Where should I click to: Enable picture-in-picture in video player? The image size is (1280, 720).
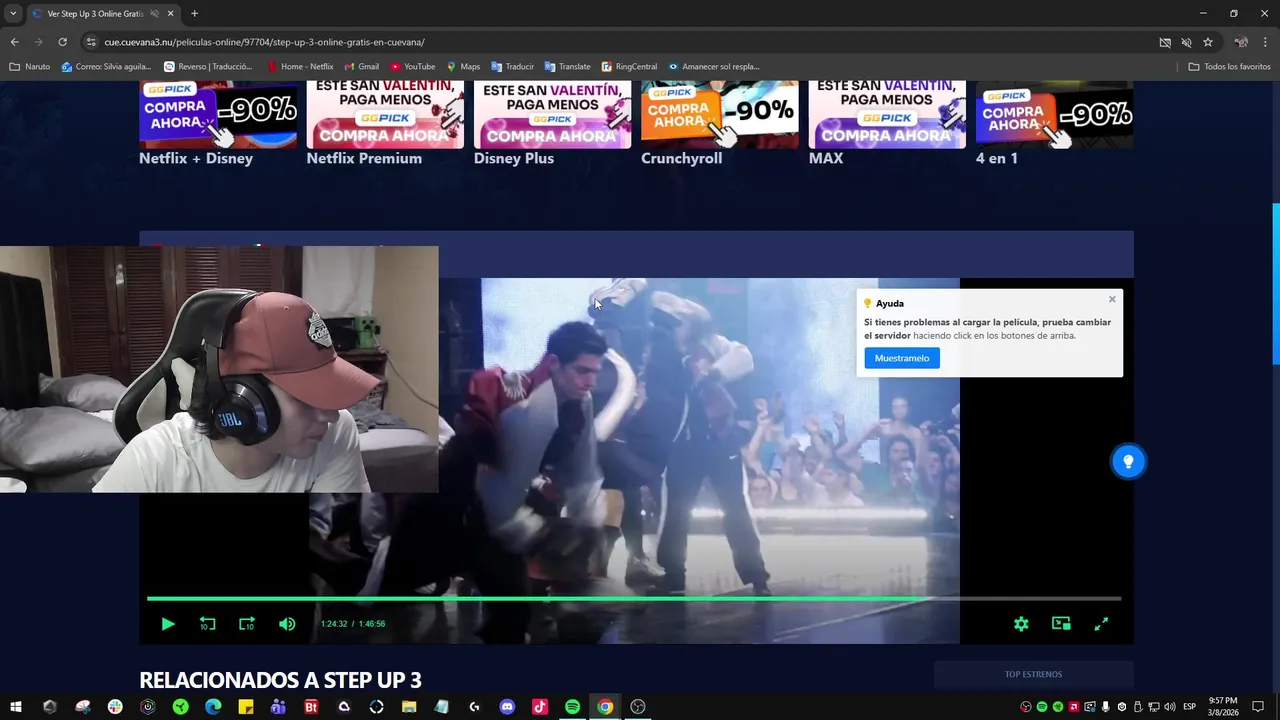[x=1061, y=624]
